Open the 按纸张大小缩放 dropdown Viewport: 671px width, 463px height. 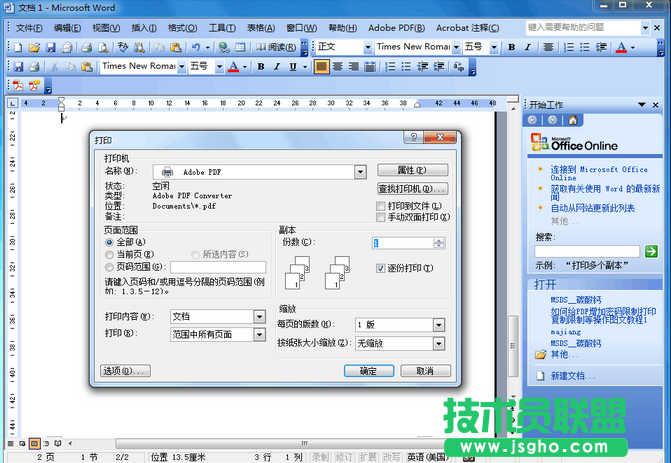pos(439,343)
